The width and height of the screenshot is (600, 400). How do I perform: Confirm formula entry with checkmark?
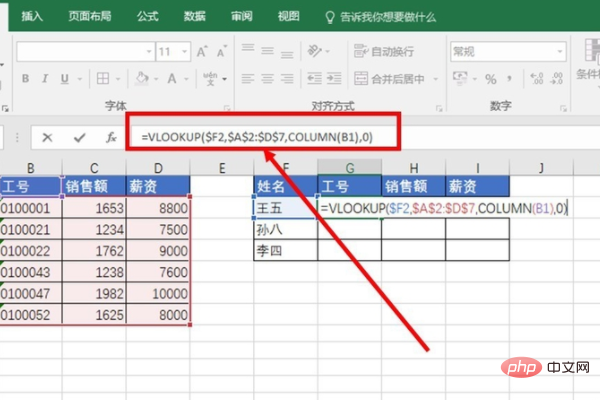[79, 137]
